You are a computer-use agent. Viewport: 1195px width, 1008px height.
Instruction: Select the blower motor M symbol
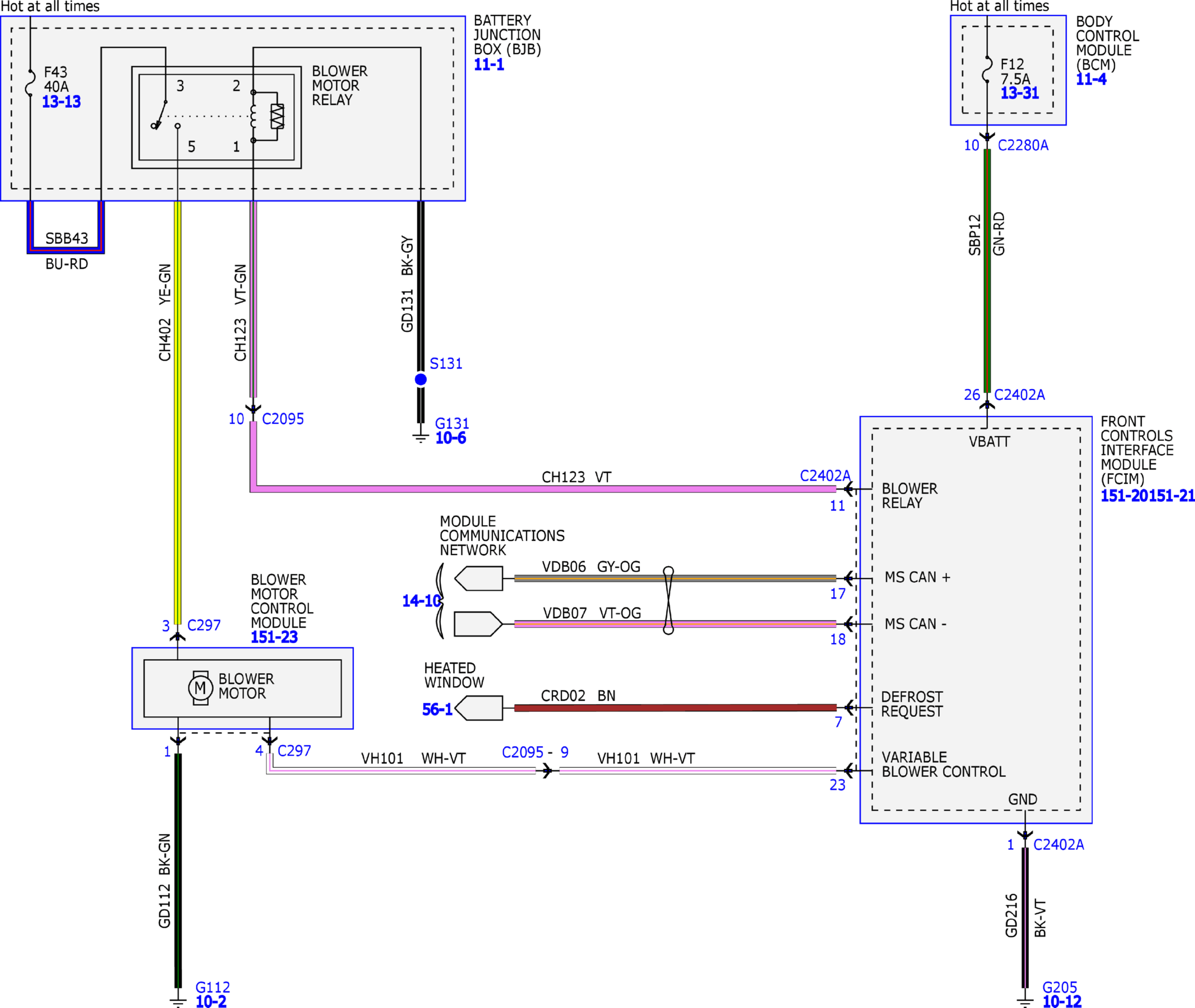click(201, 688)
